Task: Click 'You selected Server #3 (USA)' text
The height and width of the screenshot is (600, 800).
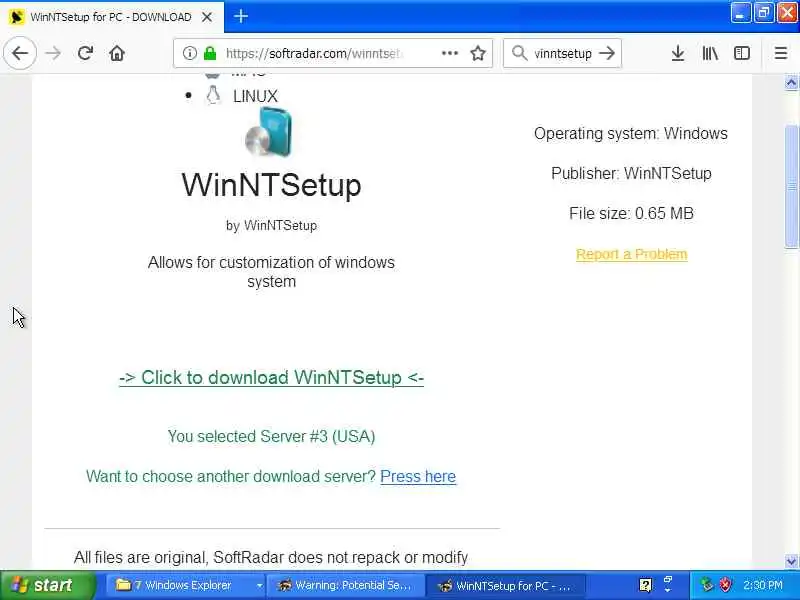Action: (271, 436)
